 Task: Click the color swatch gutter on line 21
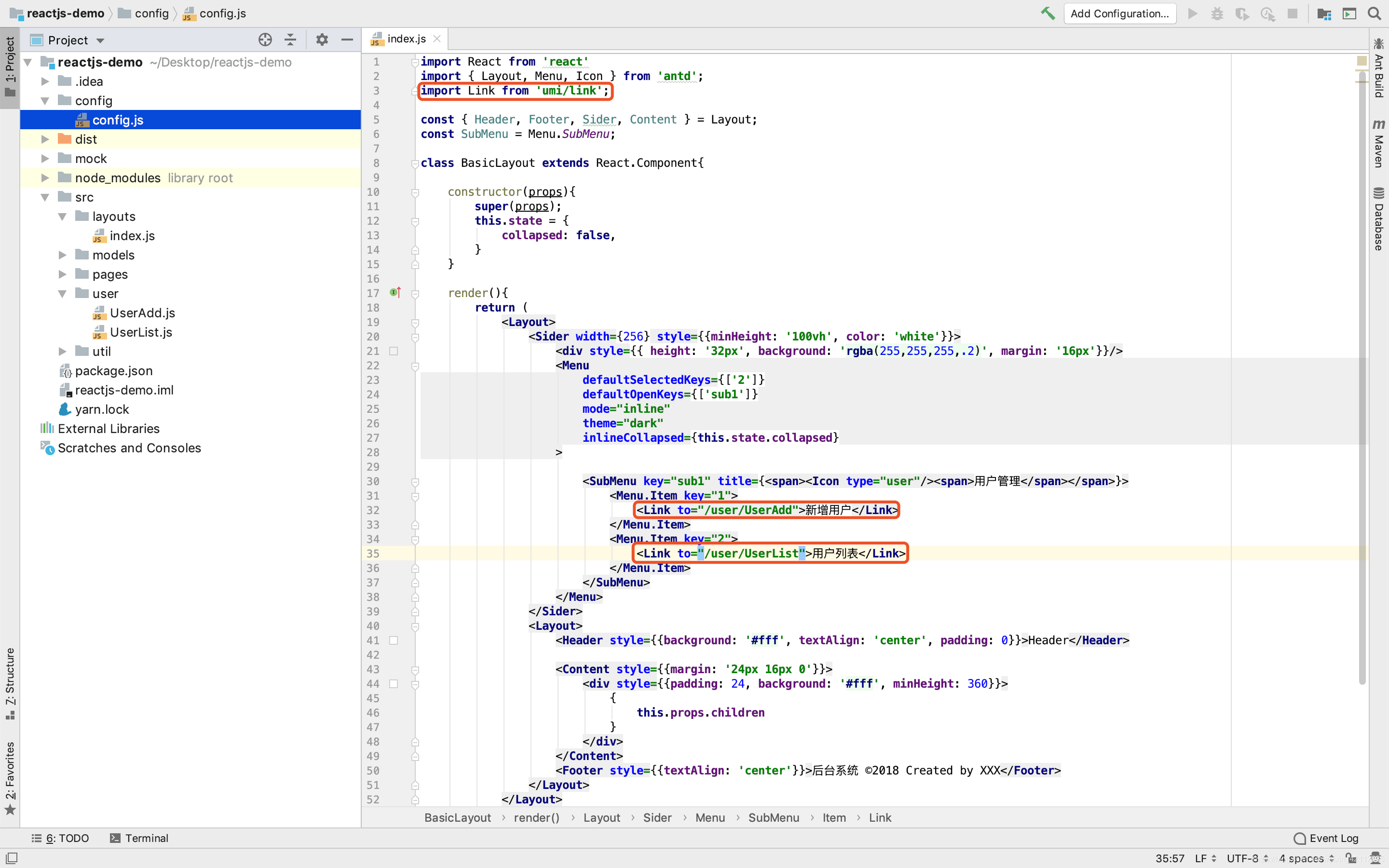point(394,351)
